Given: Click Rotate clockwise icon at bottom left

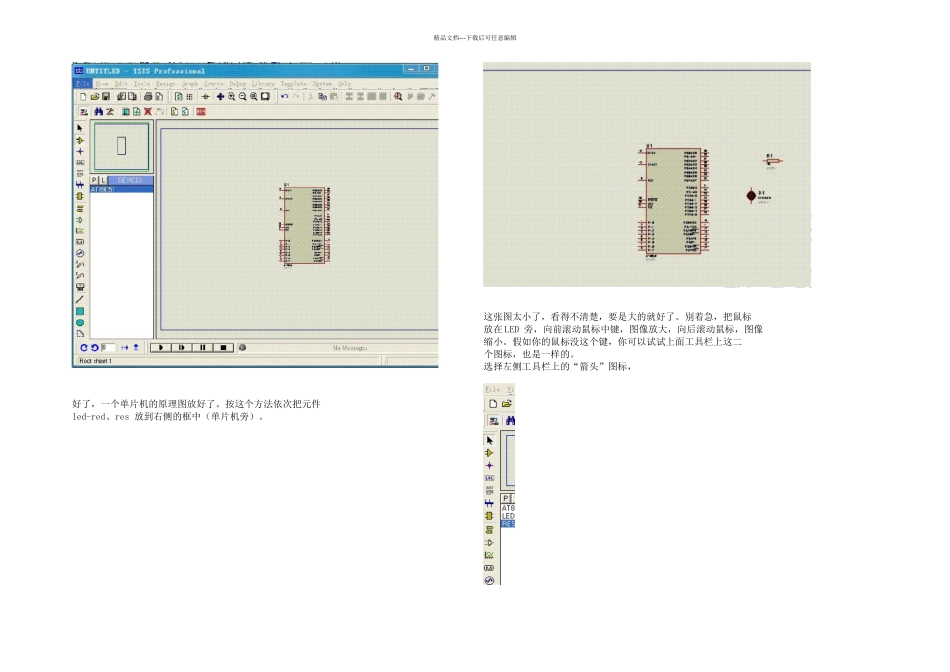Looking at the screenshot, I should click(x=84, y=348).
